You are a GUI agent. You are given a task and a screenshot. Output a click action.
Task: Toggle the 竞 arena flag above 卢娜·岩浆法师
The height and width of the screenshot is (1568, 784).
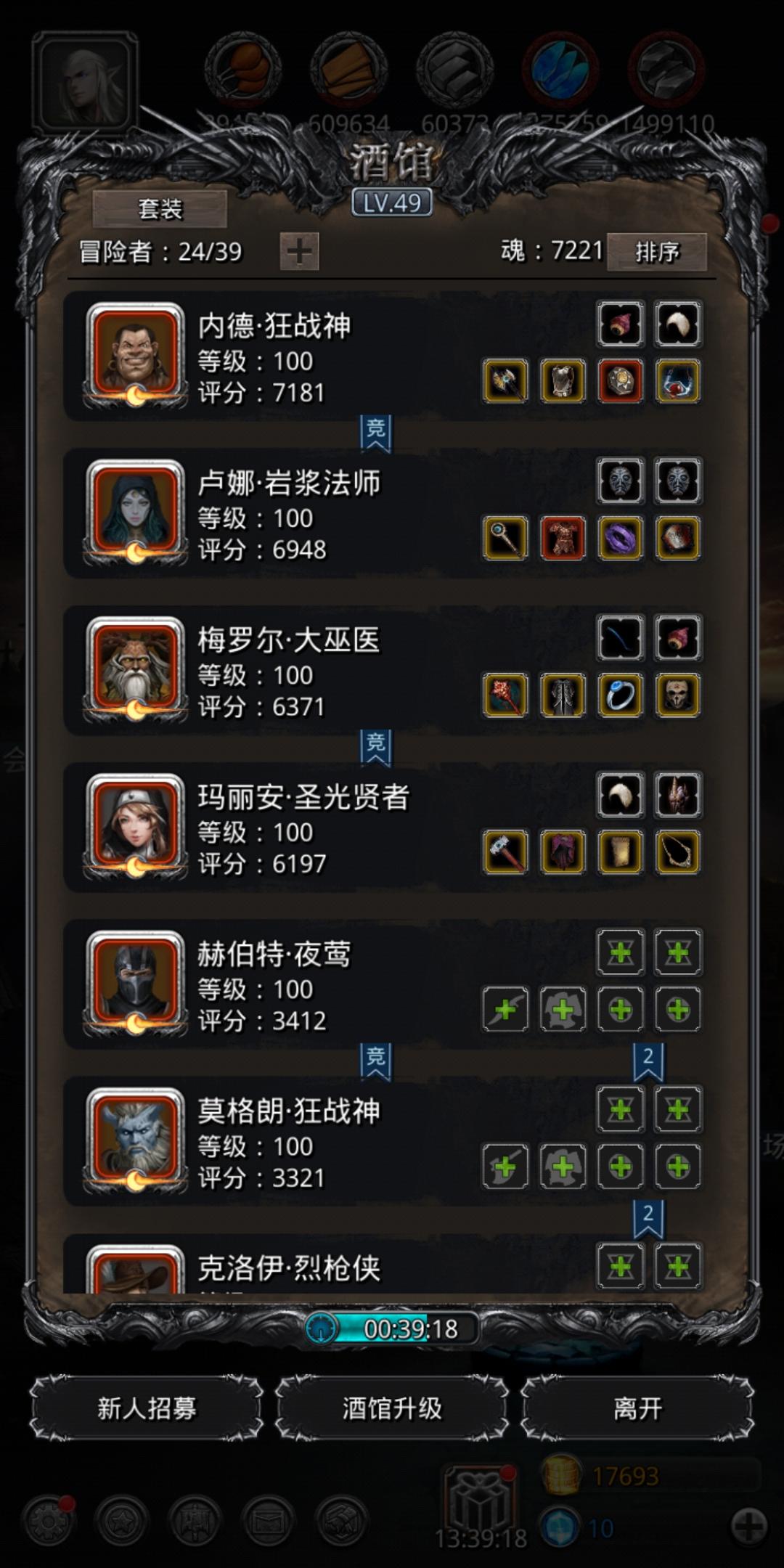(x=375, y=434)
